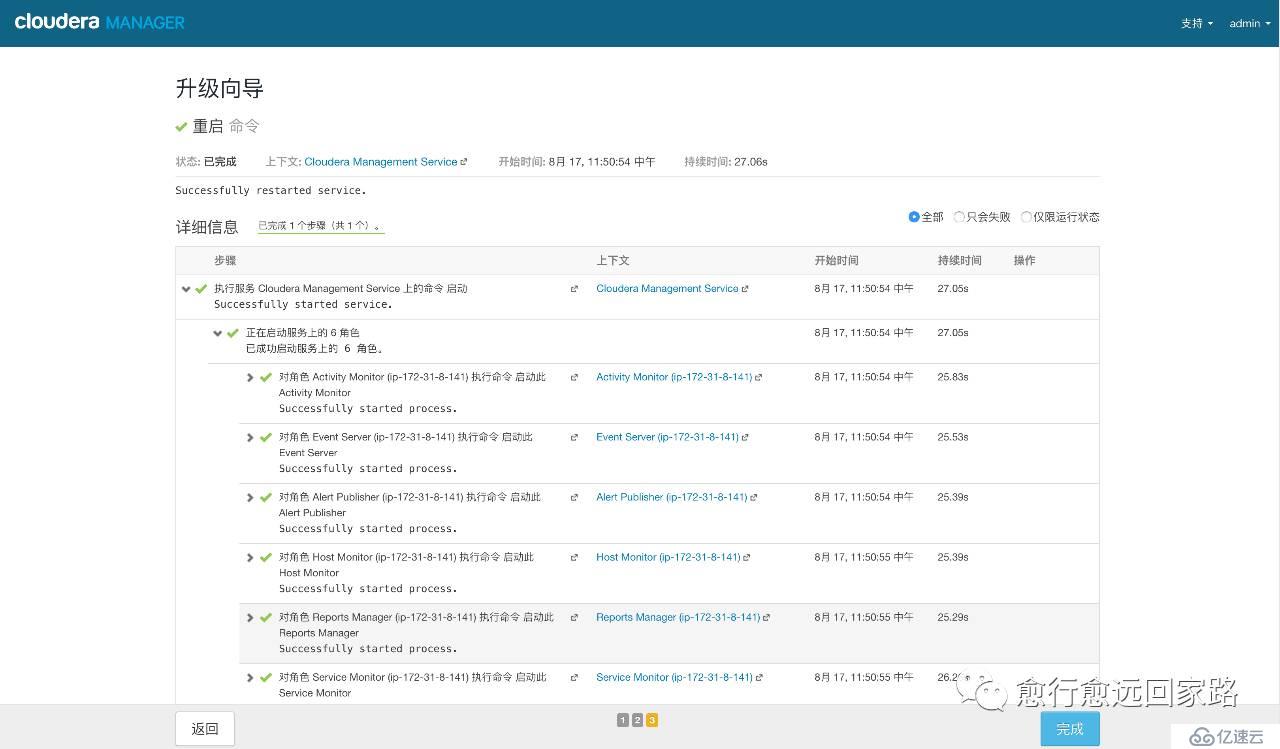Click the 步骤 column header

click(x=225, y=260)
